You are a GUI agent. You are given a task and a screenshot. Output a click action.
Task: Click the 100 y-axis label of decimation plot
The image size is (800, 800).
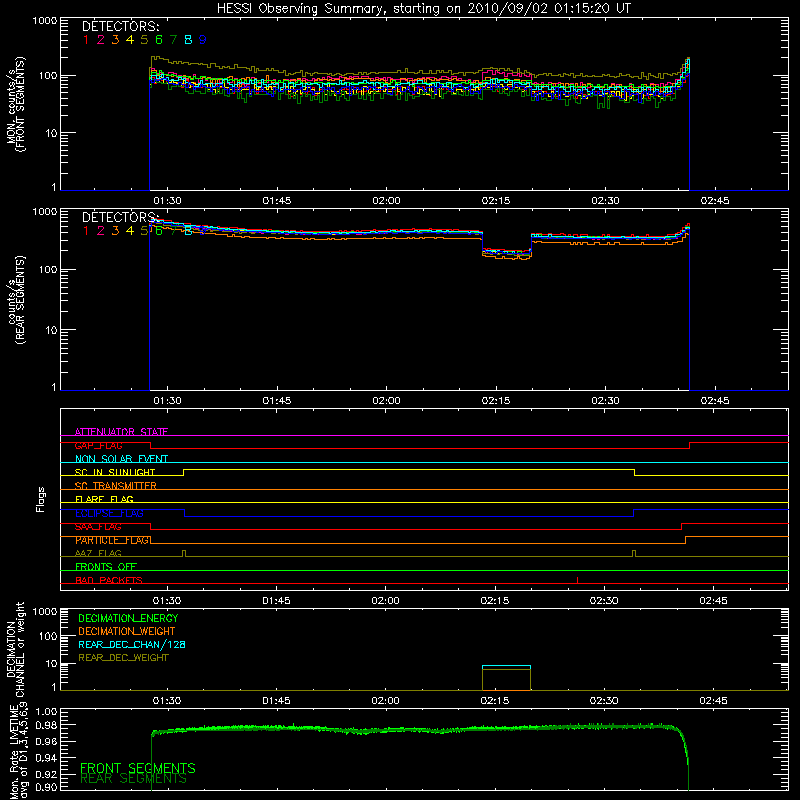48,636
